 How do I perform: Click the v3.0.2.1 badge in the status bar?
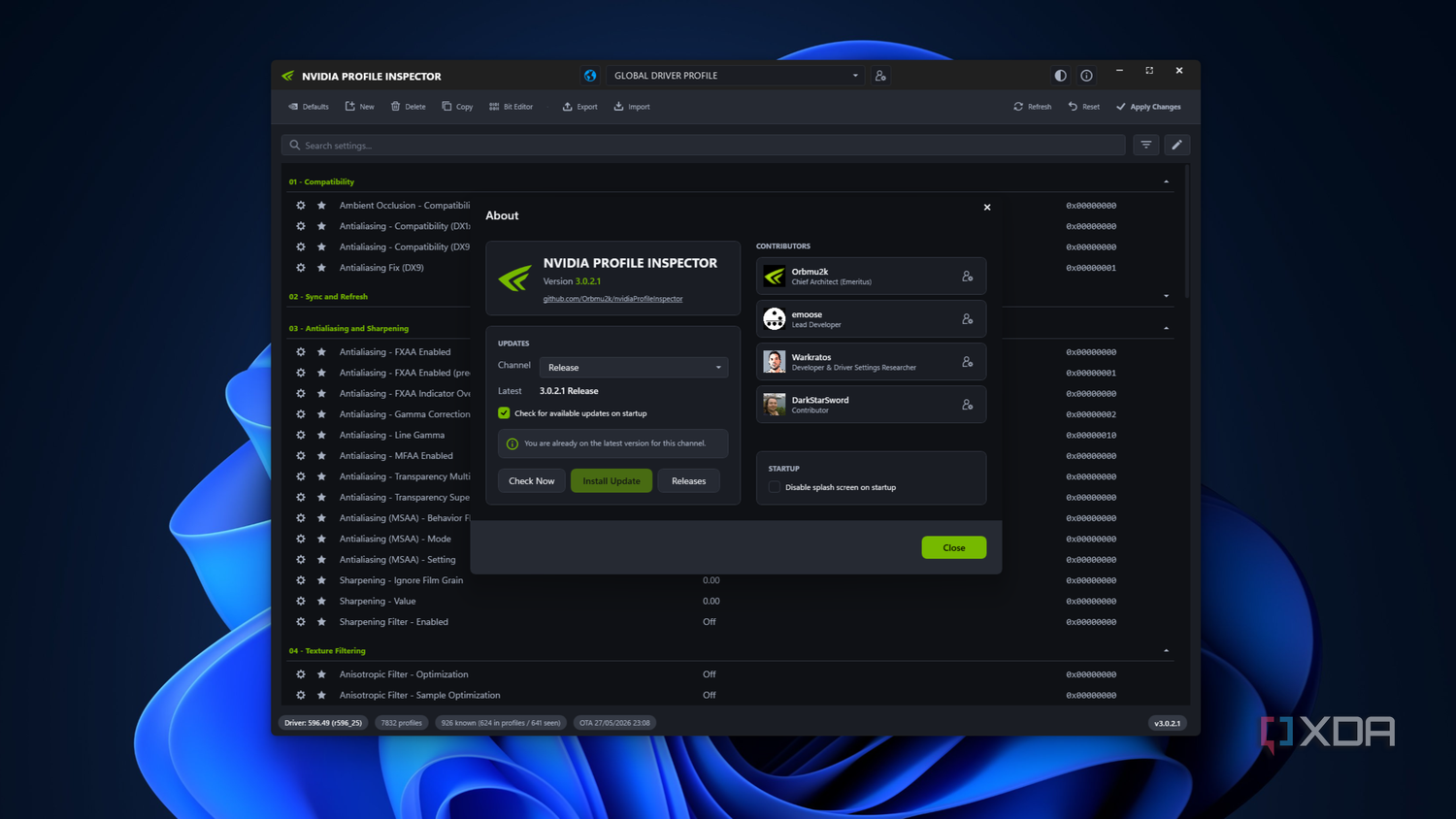pyautogui.click(x=1168, y=723)
